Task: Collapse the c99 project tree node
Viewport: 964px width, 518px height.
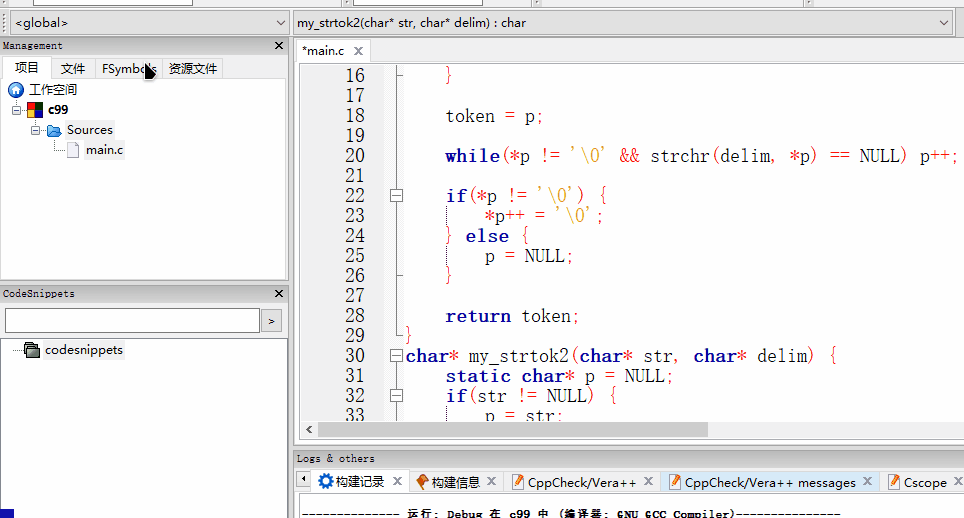Action: click(x=16, y=110)
